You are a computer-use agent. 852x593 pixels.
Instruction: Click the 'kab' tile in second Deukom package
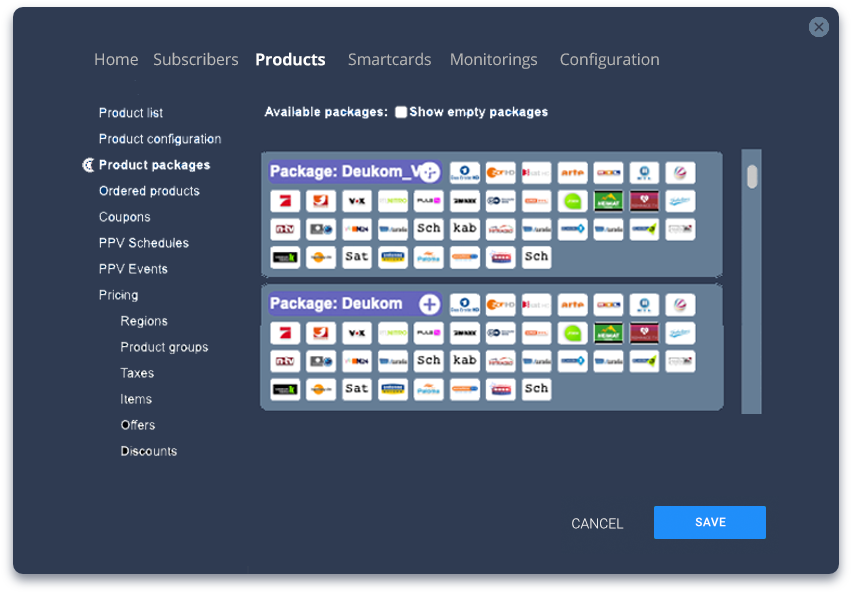[465, 361]
